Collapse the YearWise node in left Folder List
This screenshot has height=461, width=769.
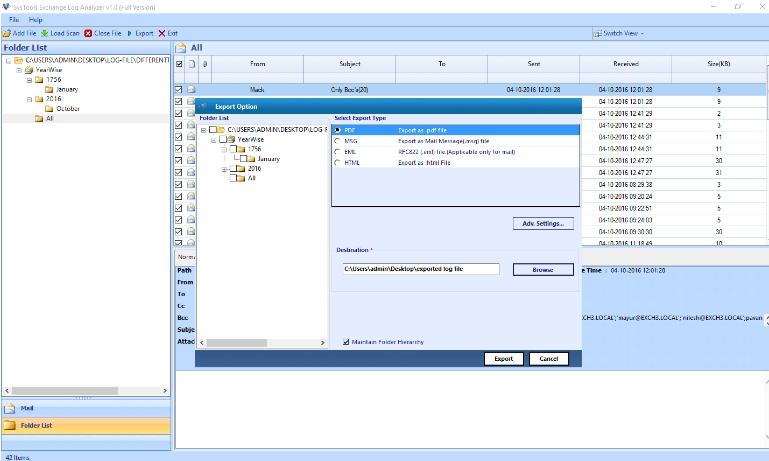coord(19,70)
